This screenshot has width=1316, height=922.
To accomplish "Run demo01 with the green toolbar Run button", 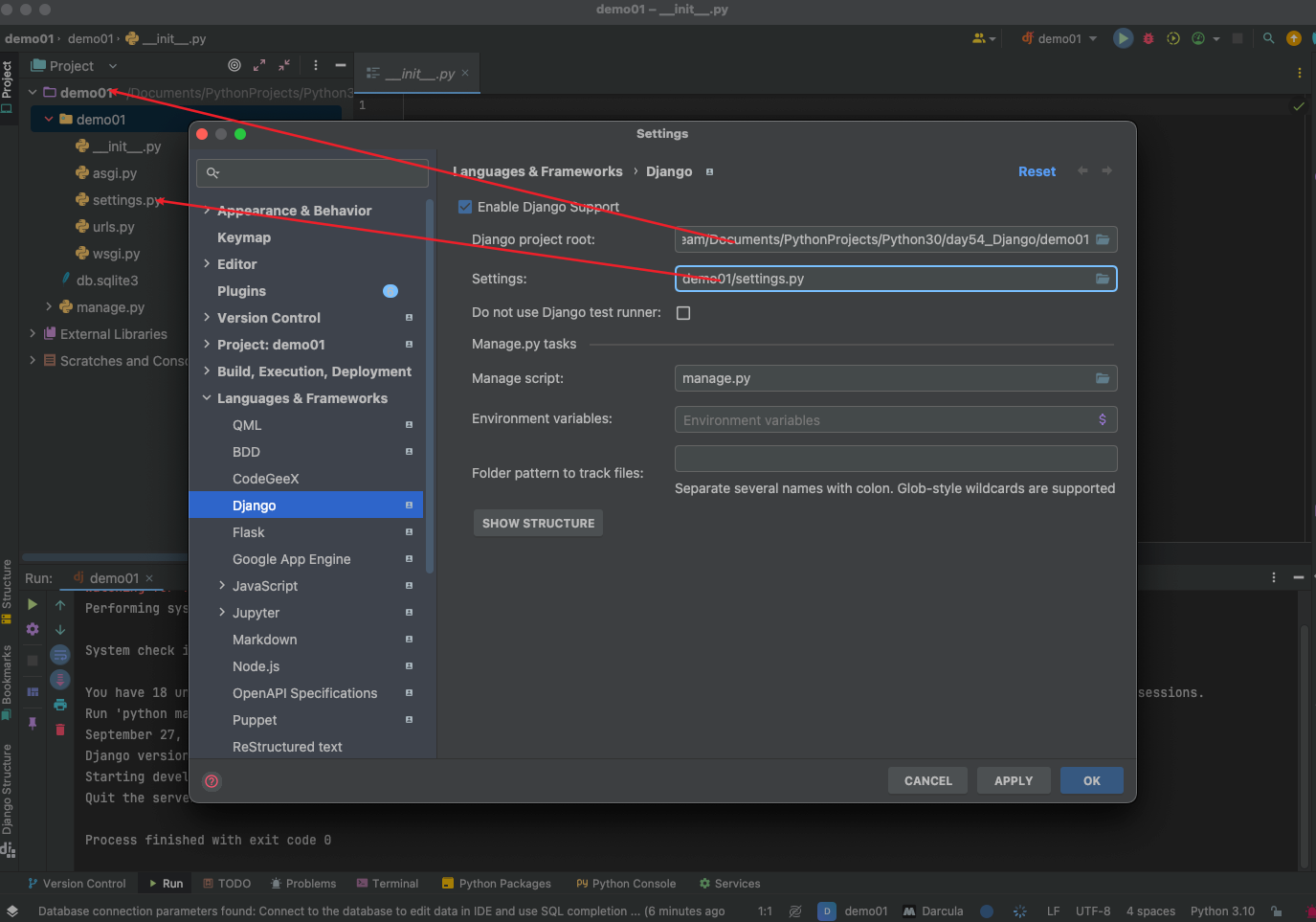I will [1123, 38].
